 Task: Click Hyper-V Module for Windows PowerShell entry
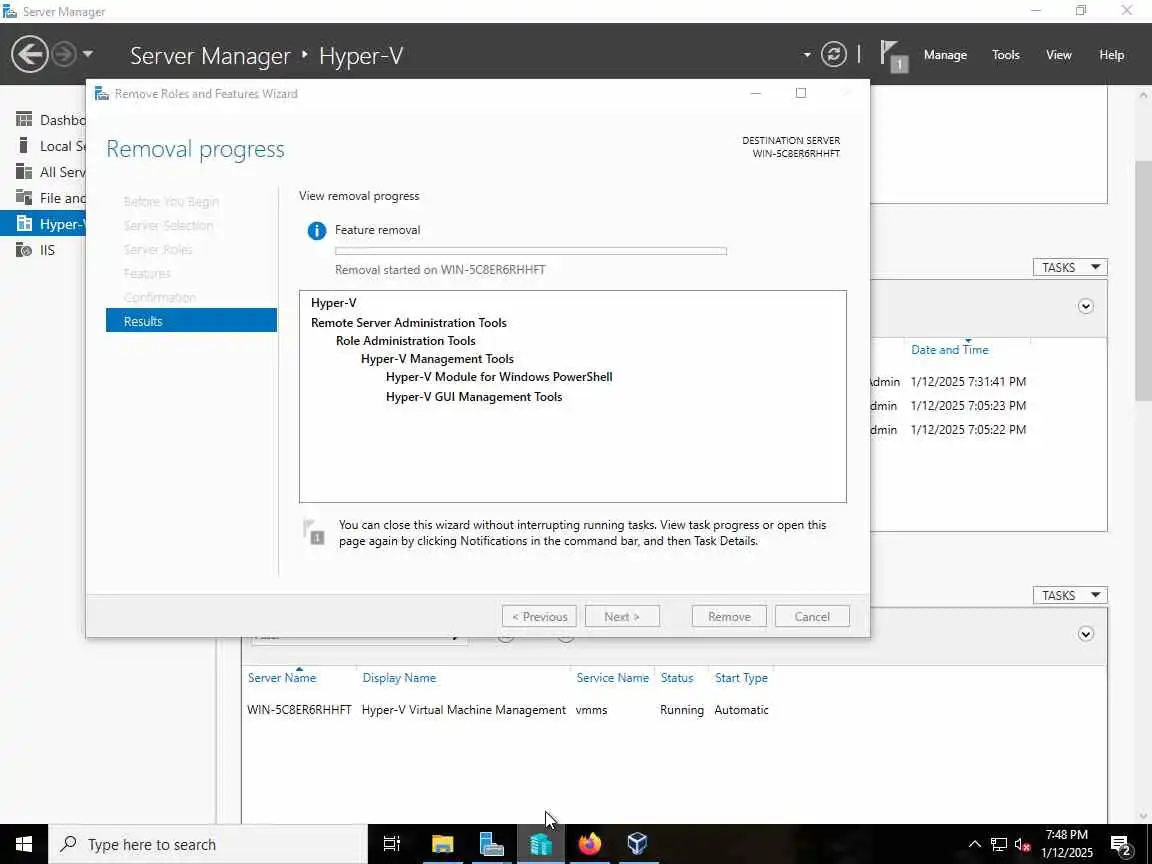pos(499,377)
